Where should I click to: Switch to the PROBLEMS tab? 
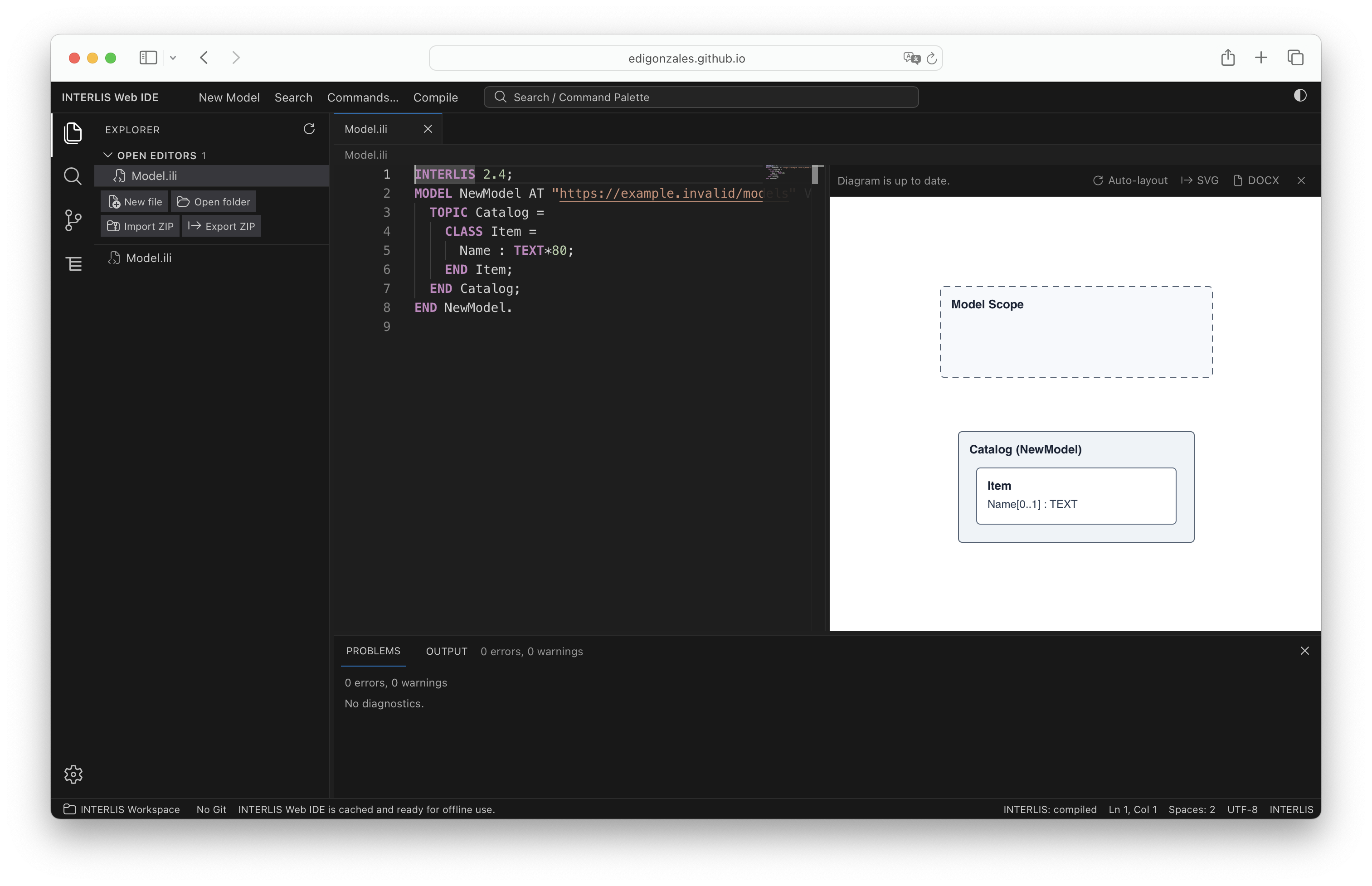373,651
